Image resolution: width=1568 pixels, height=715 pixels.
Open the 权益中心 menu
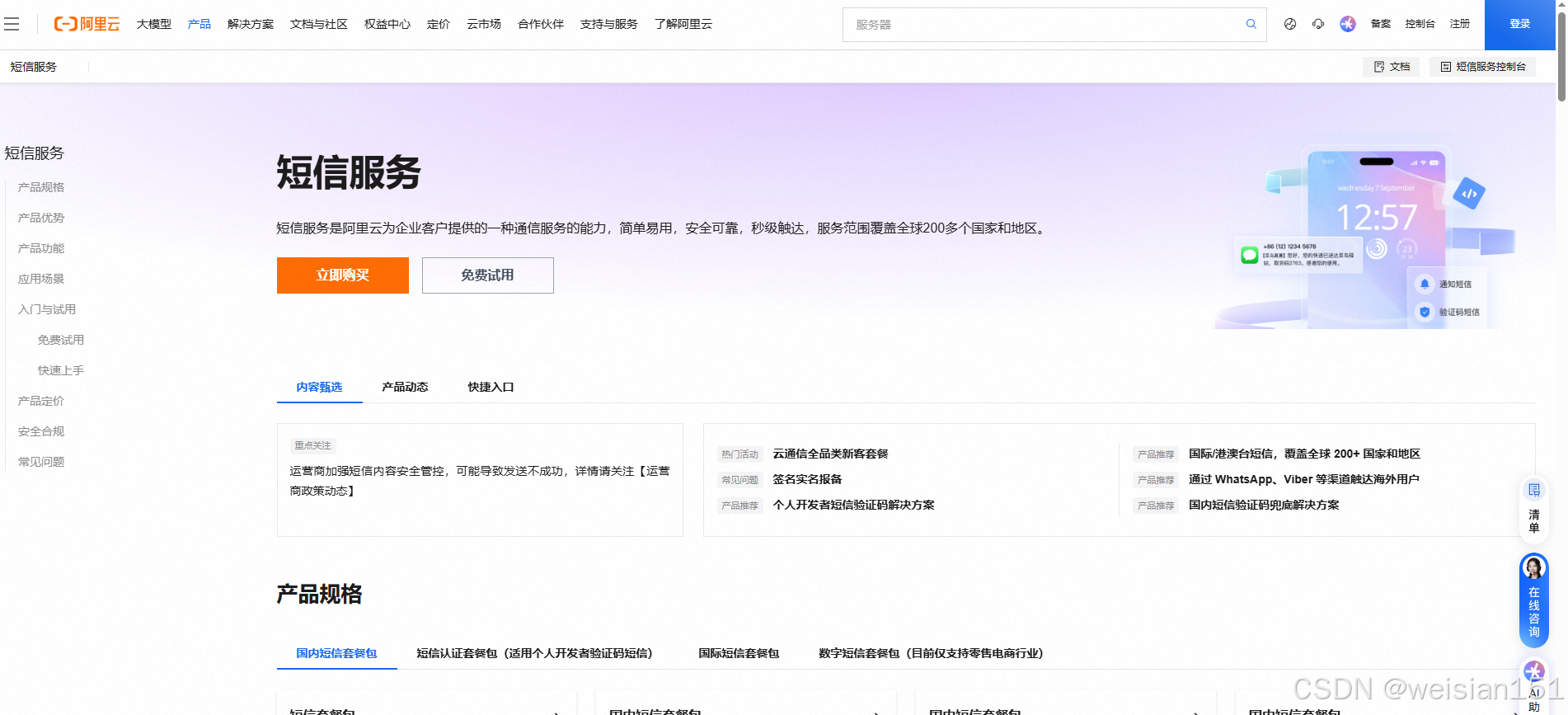tap(387, 24)
